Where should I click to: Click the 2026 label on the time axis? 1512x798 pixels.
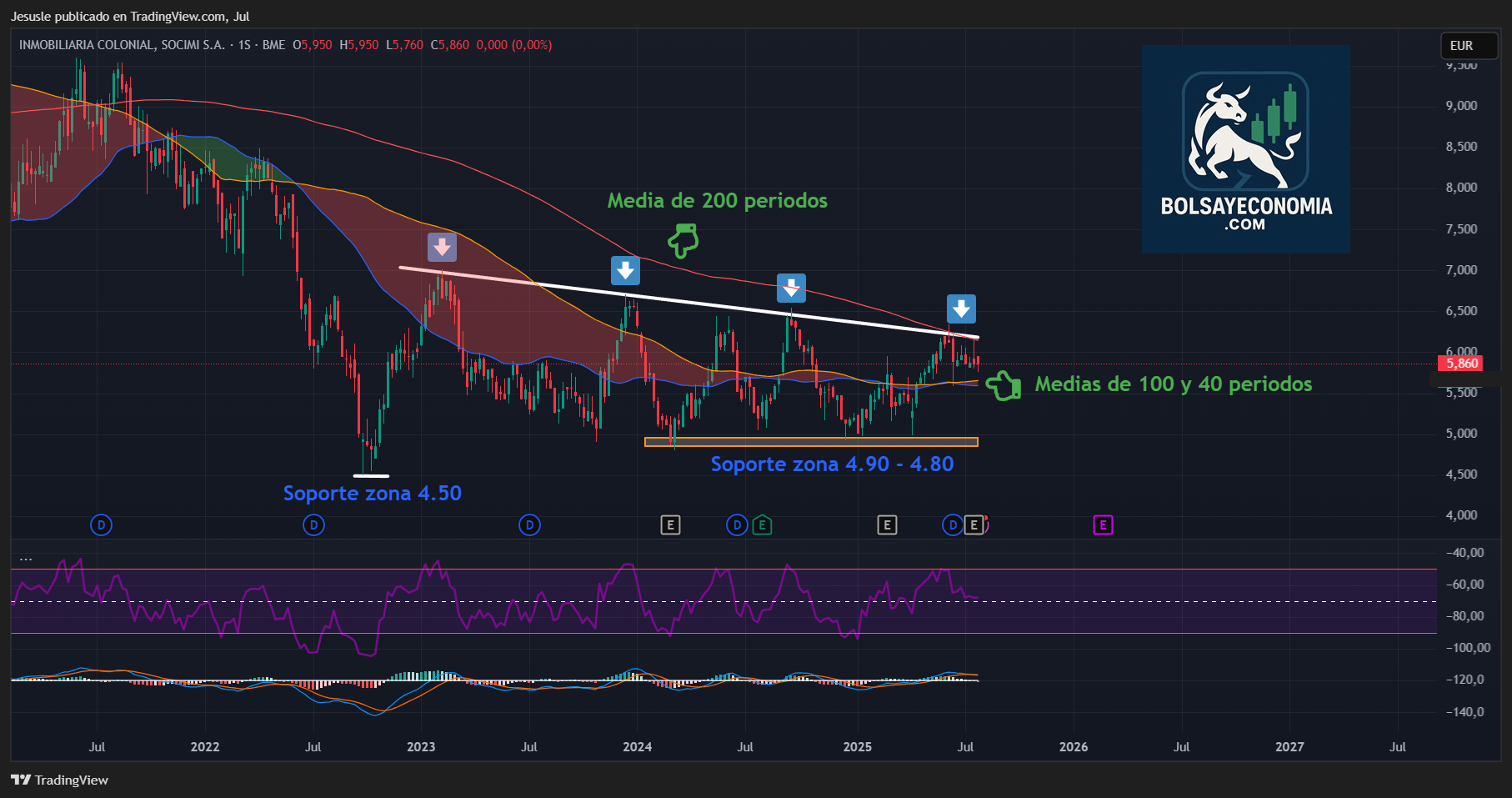click(x=1074, y=747)
